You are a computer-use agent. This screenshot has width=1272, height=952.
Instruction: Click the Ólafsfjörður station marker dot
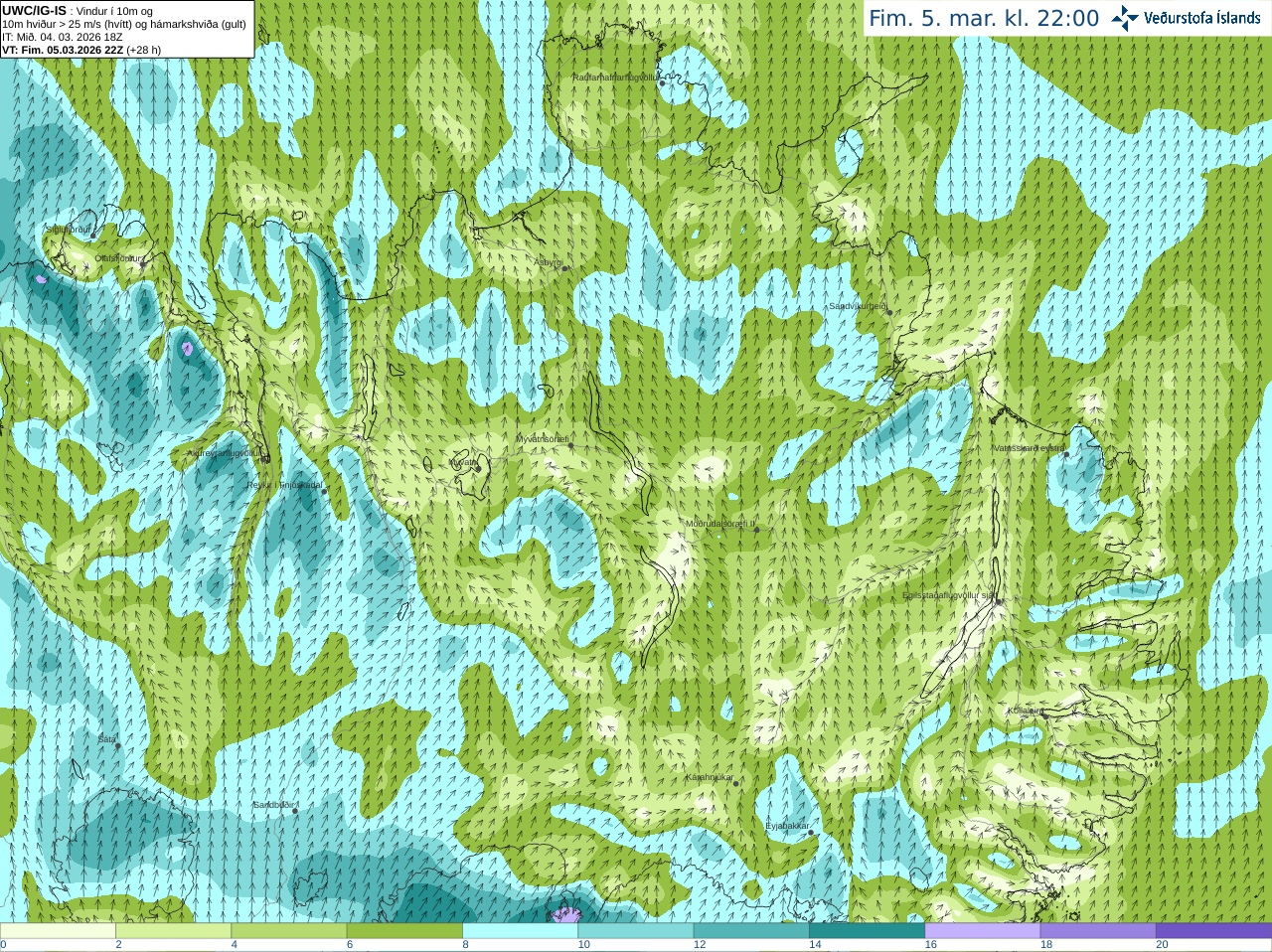point(142,263)
